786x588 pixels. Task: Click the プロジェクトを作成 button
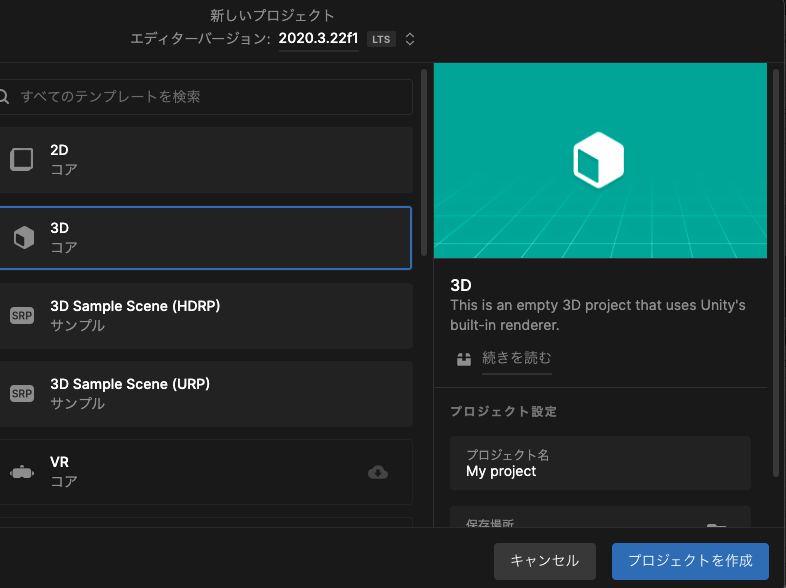coord(690,561)
